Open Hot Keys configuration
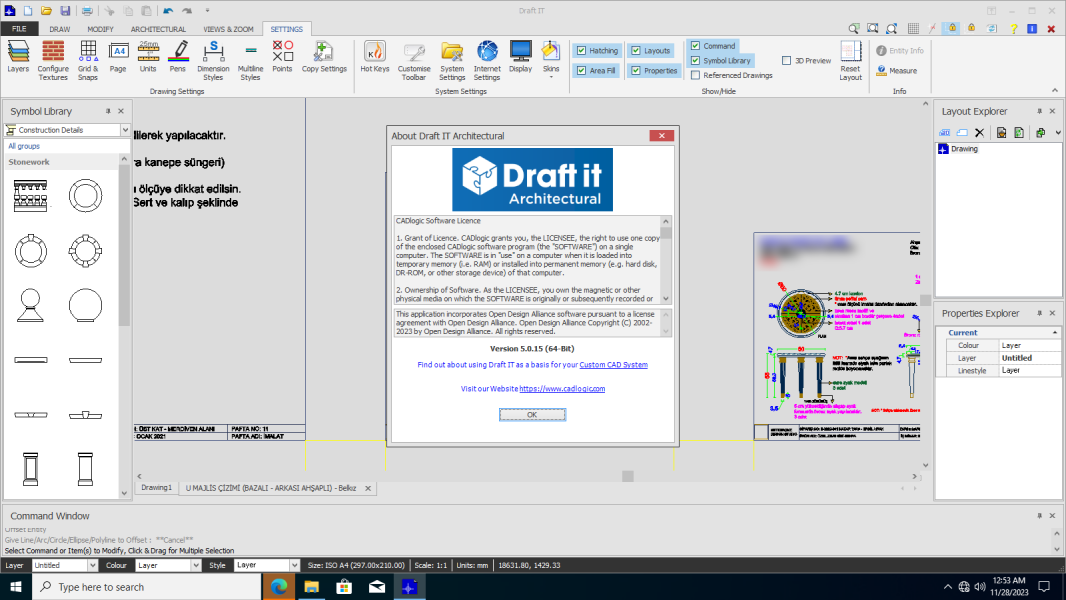Image resolution: width=1066 pixels, height=600 pixels. click(x=375, y=56)
